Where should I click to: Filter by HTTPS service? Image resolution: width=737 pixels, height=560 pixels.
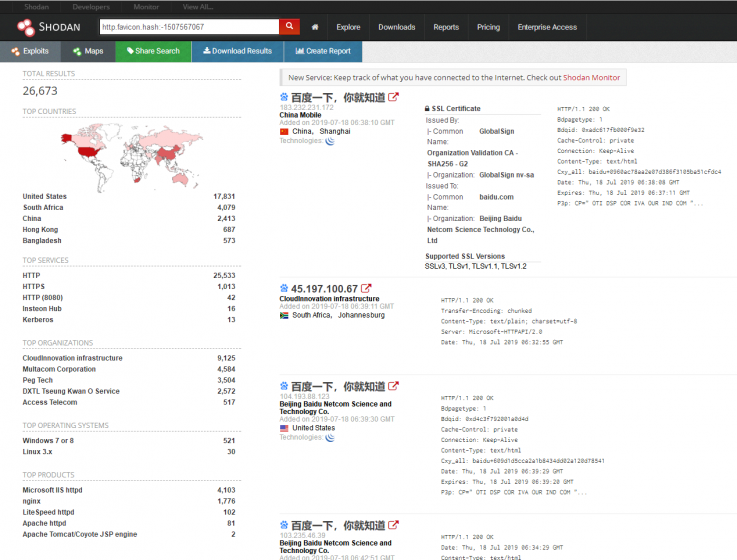[x=34, y=286]
